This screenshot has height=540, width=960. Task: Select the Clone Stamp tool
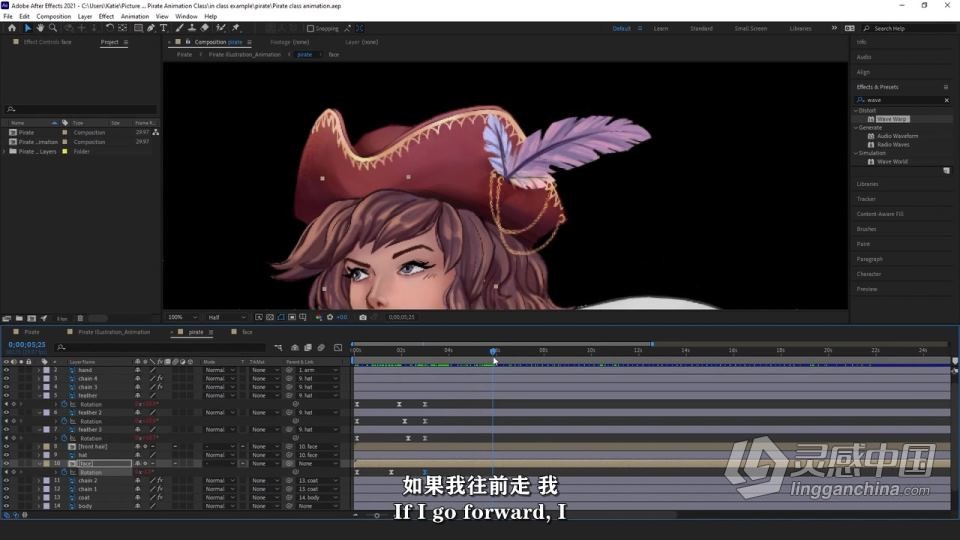(x=192, y=28)
